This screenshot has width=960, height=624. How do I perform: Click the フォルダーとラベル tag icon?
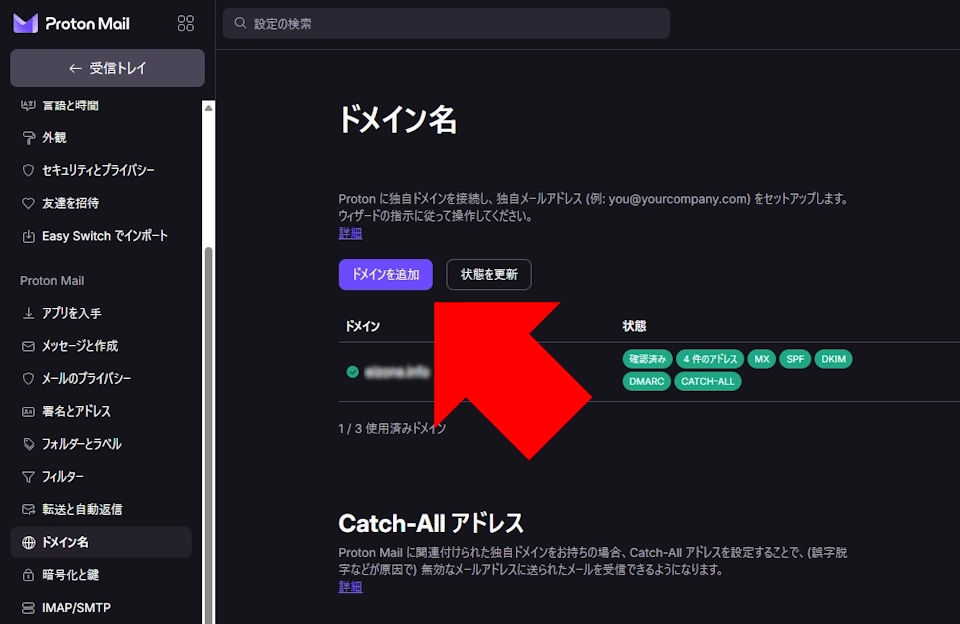point(28,444)
